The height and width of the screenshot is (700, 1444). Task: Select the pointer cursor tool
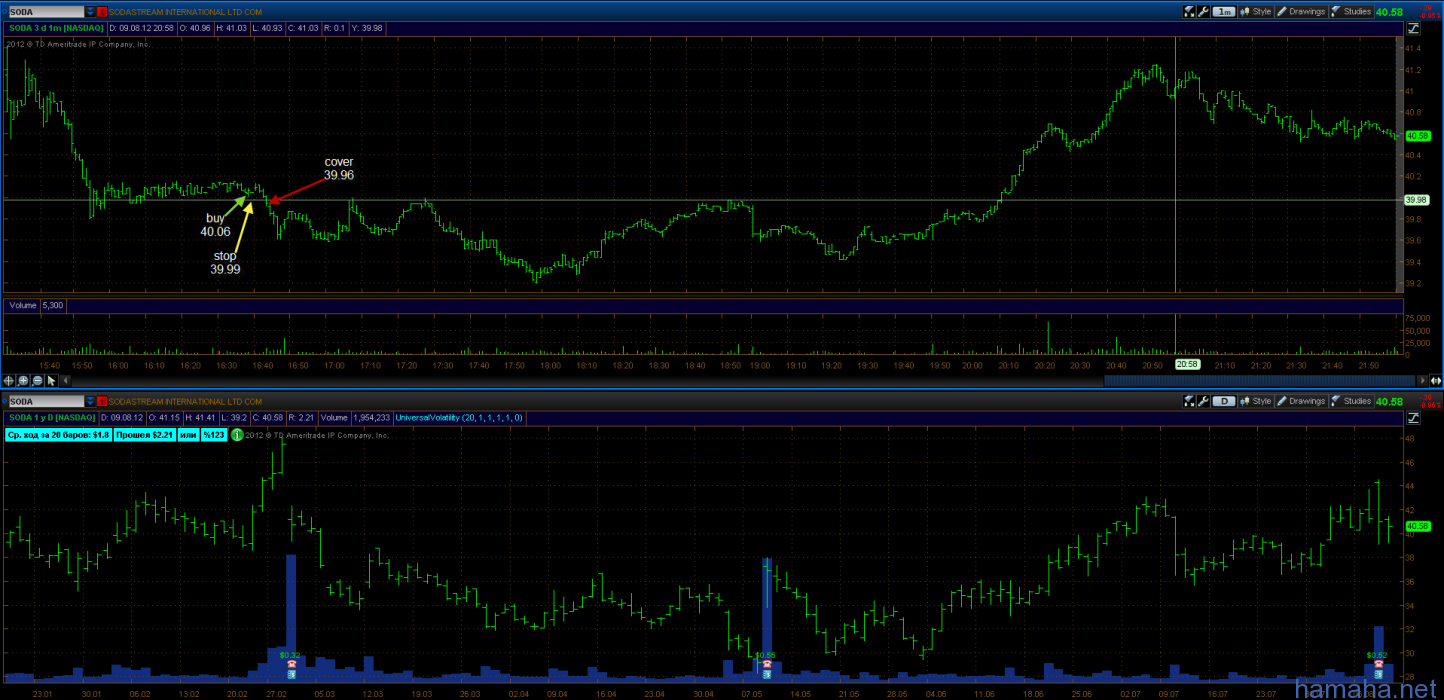pos(49,381)
